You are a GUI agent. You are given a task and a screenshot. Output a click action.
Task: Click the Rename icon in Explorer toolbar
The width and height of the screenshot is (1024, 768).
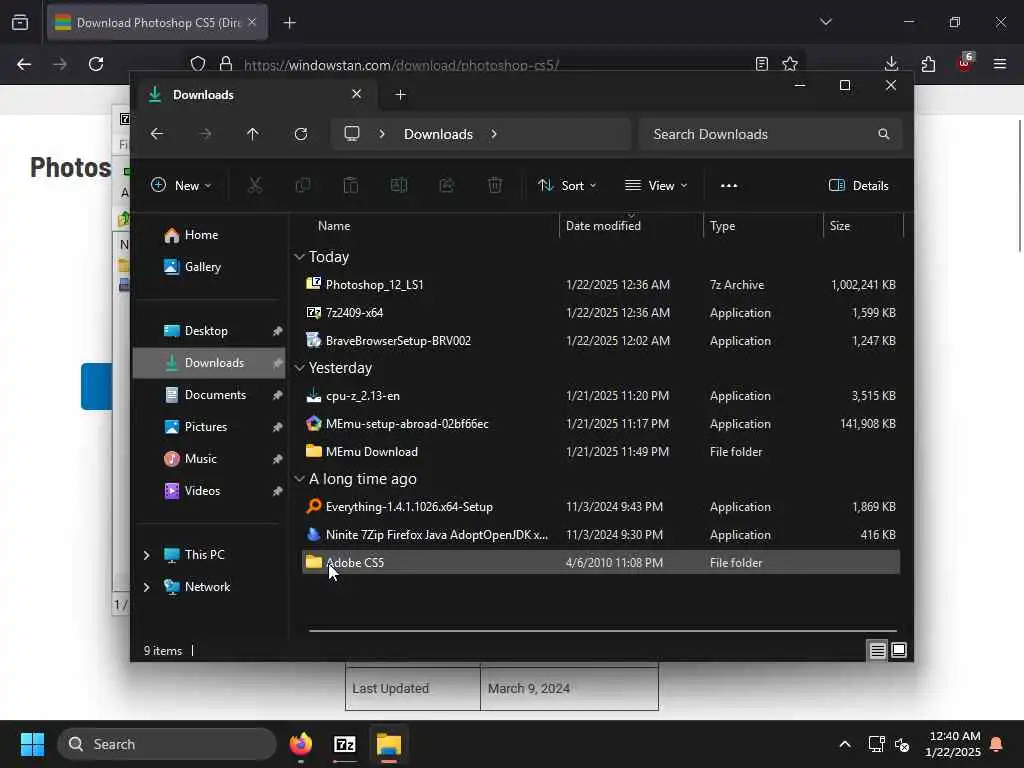coord(399,185)
